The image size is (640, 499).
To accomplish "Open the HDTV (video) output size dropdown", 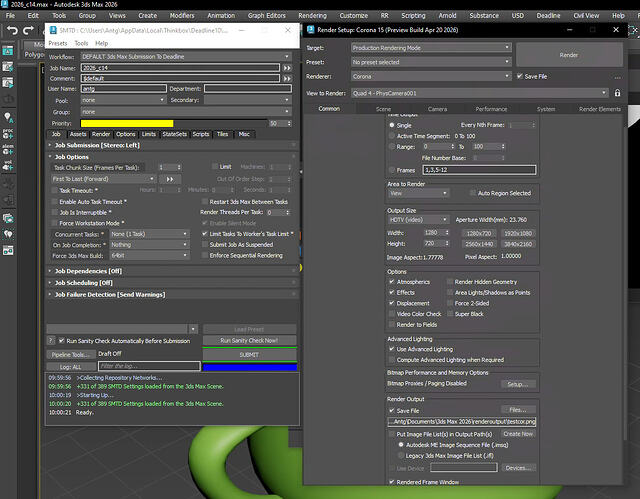I will (x=418, y=220).
